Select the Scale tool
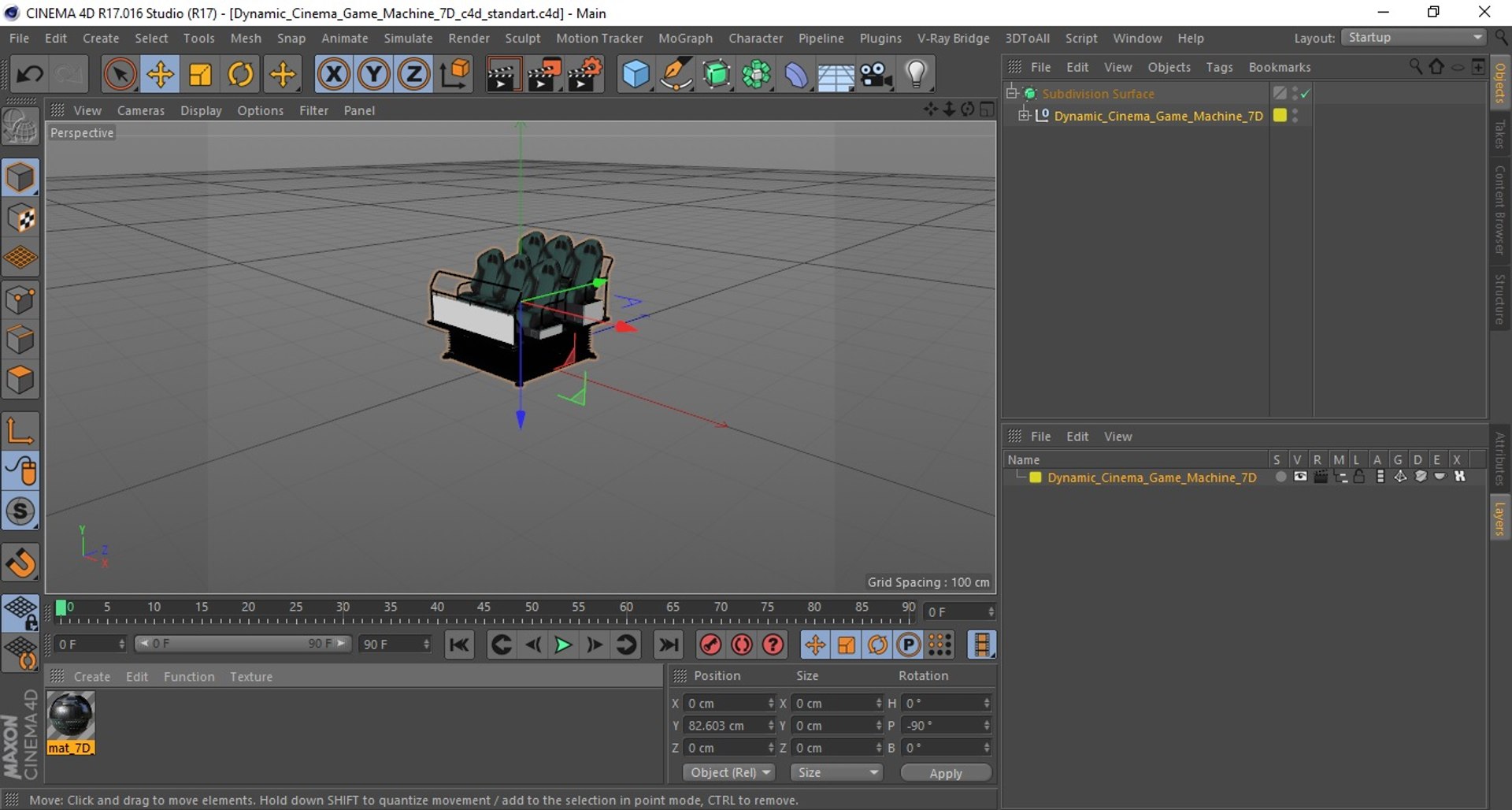The width and height of the screenshot is (1512, 810). coord(200,75)
